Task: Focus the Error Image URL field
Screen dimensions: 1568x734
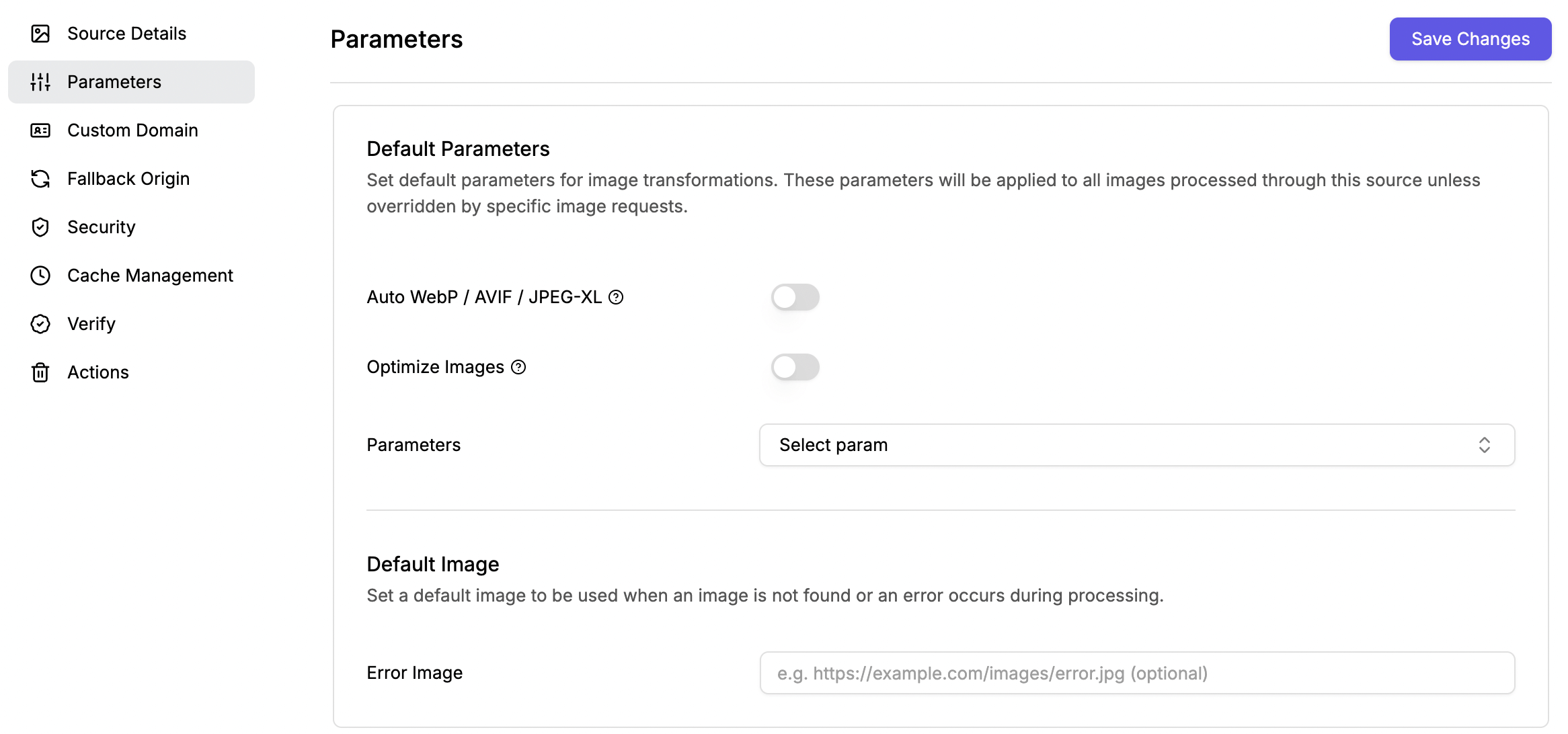Action: point(1137,673)
